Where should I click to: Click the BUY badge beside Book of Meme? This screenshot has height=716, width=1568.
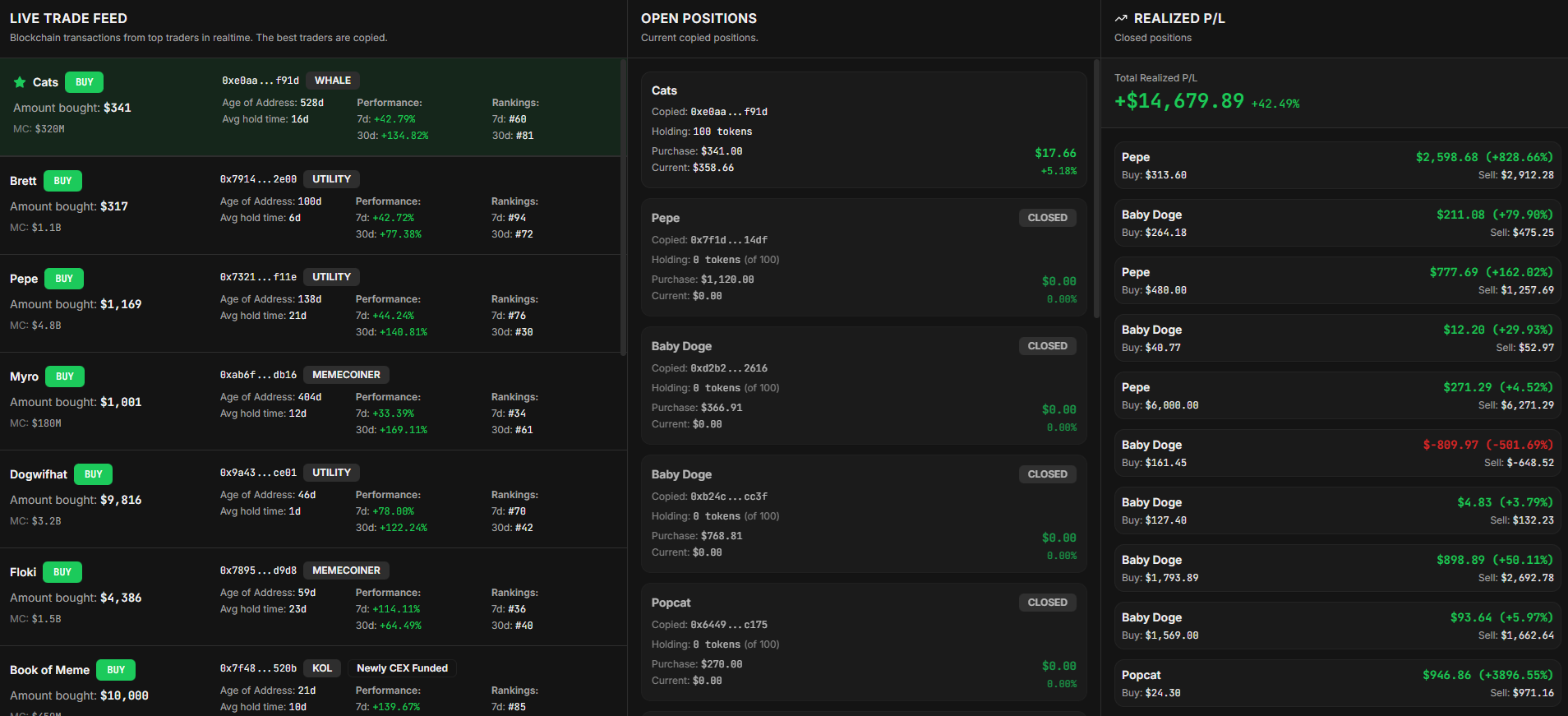click(116, 670)
